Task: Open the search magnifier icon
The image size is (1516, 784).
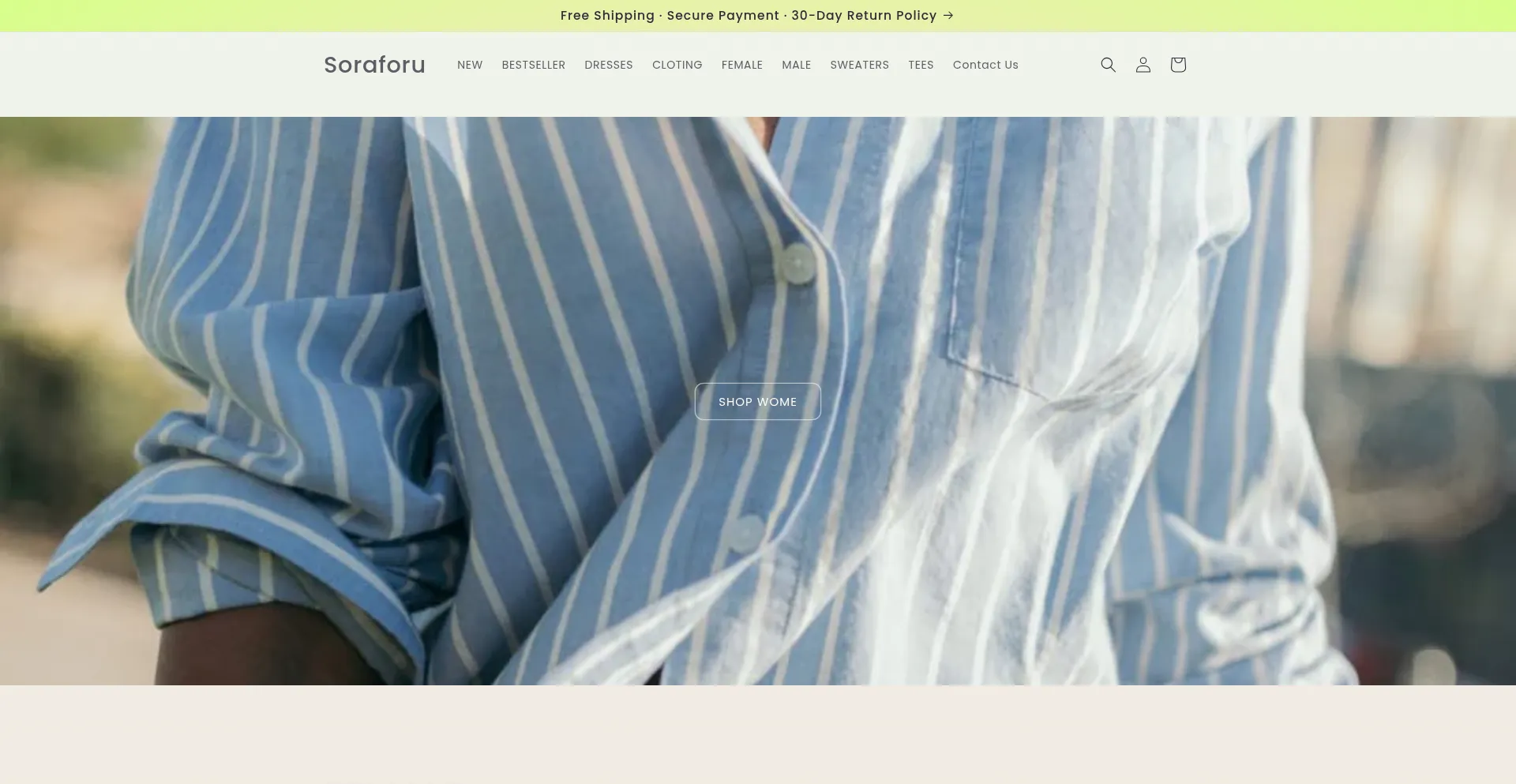Action: point(1108,65)
